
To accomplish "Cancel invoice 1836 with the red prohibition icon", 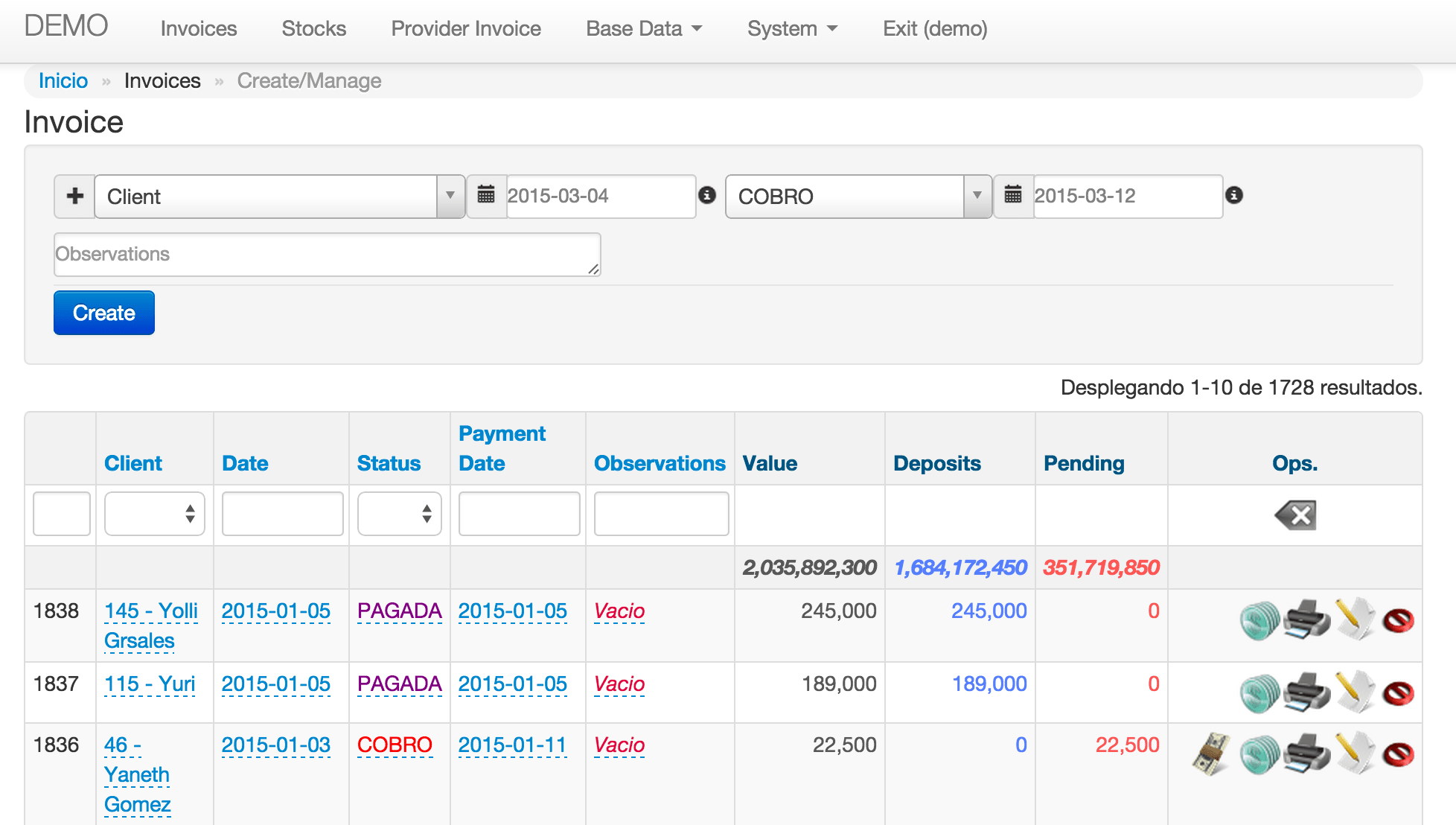I will pyautogui.click(x=1399, y=754).
